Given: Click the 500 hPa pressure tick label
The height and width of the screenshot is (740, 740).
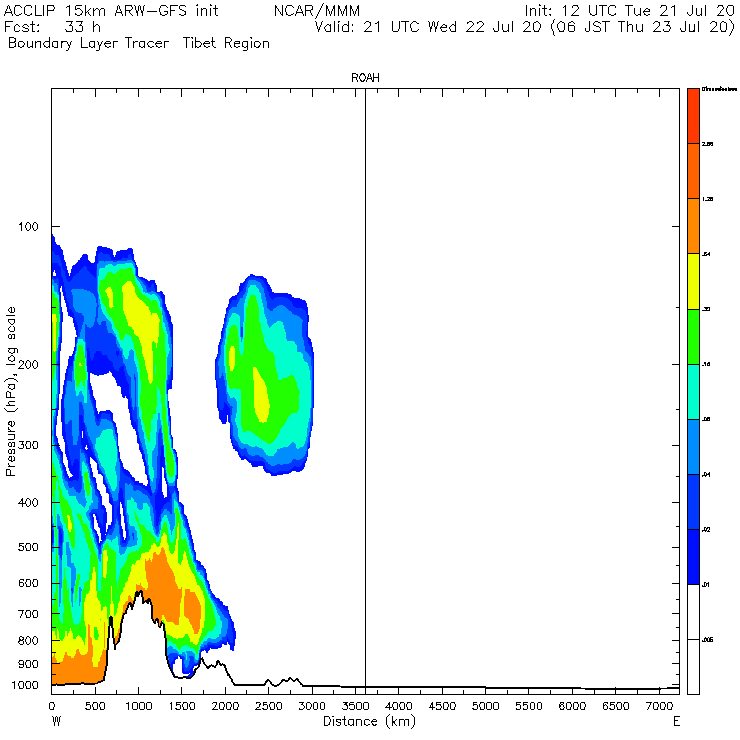Looking at the screenshot, I should point(28,547).
